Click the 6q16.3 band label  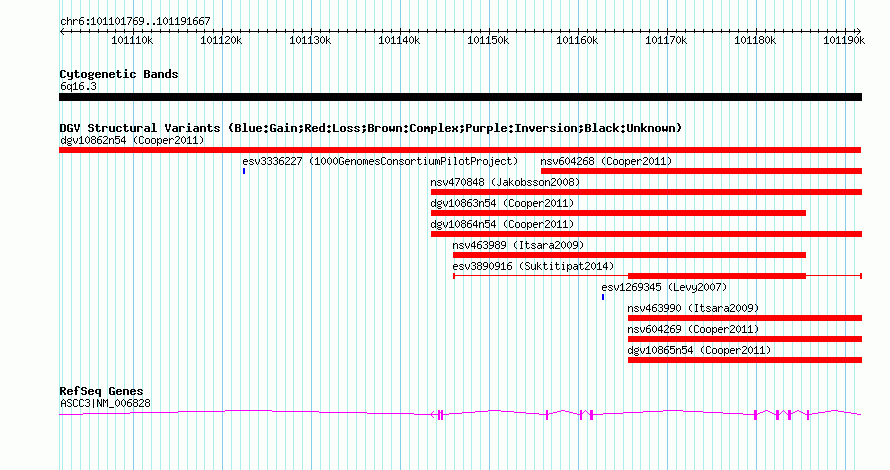tap(78, 87)
